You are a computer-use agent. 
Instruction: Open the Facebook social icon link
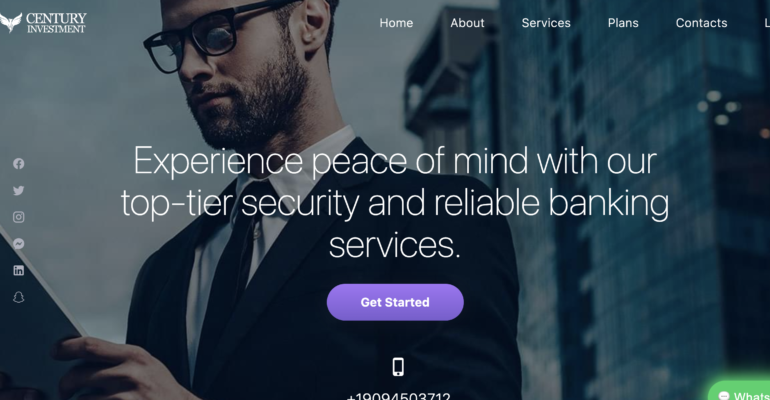[19, 164]
